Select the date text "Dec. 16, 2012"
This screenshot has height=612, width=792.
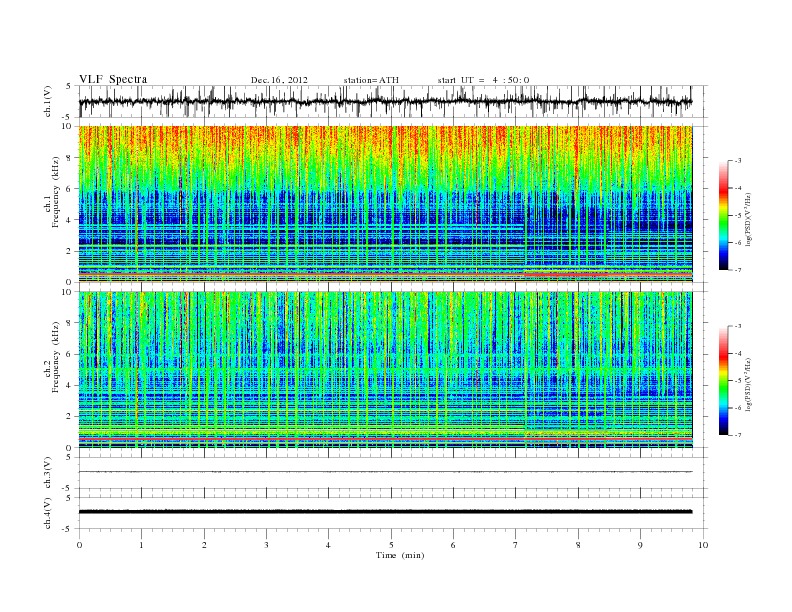tap(279, 80)
